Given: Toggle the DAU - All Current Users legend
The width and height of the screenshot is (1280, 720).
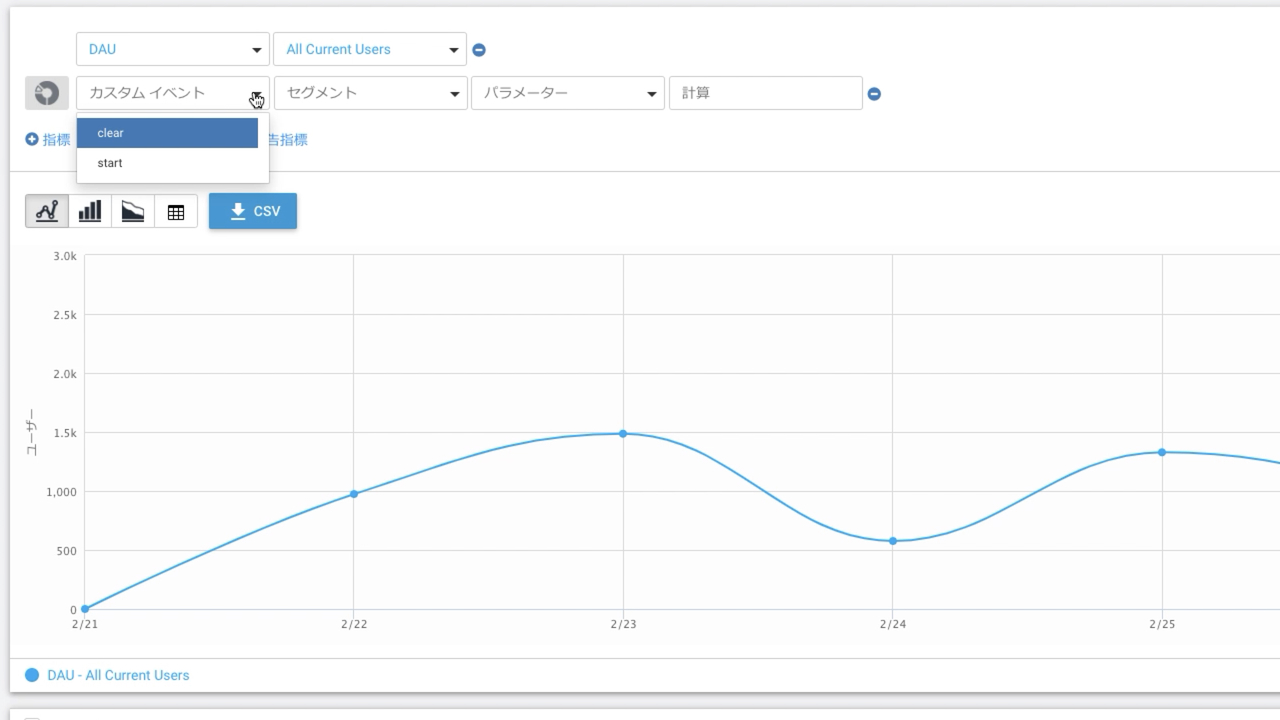Looking at the screenshot, I should click(108, 675).
